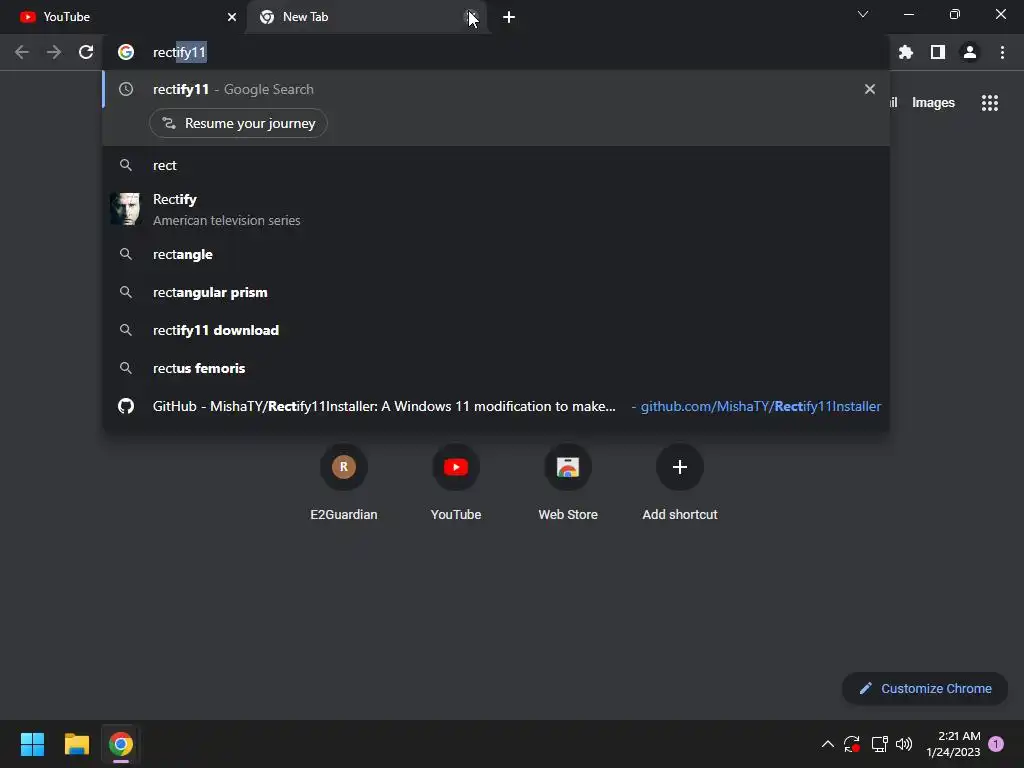
Task: Close the YouTube tab
Action: pyautogui.click(x=232, y=17)
